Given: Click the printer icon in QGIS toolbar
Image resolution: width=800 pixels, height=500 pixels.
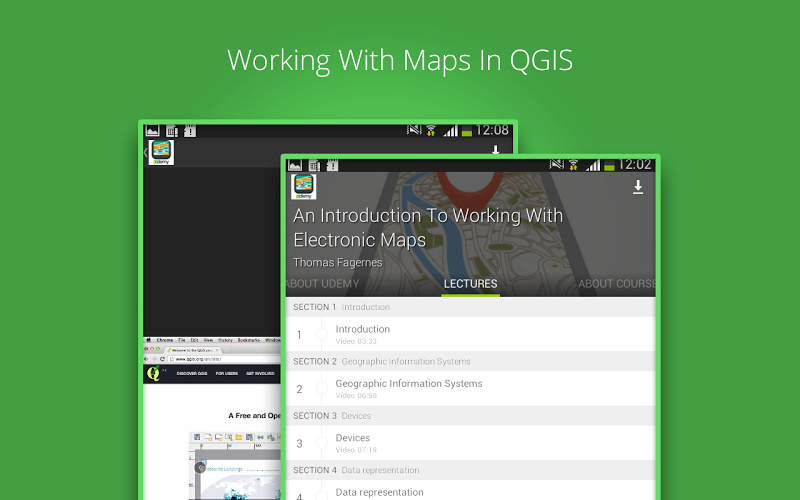Looking at the screenshot, I should 260,437.
